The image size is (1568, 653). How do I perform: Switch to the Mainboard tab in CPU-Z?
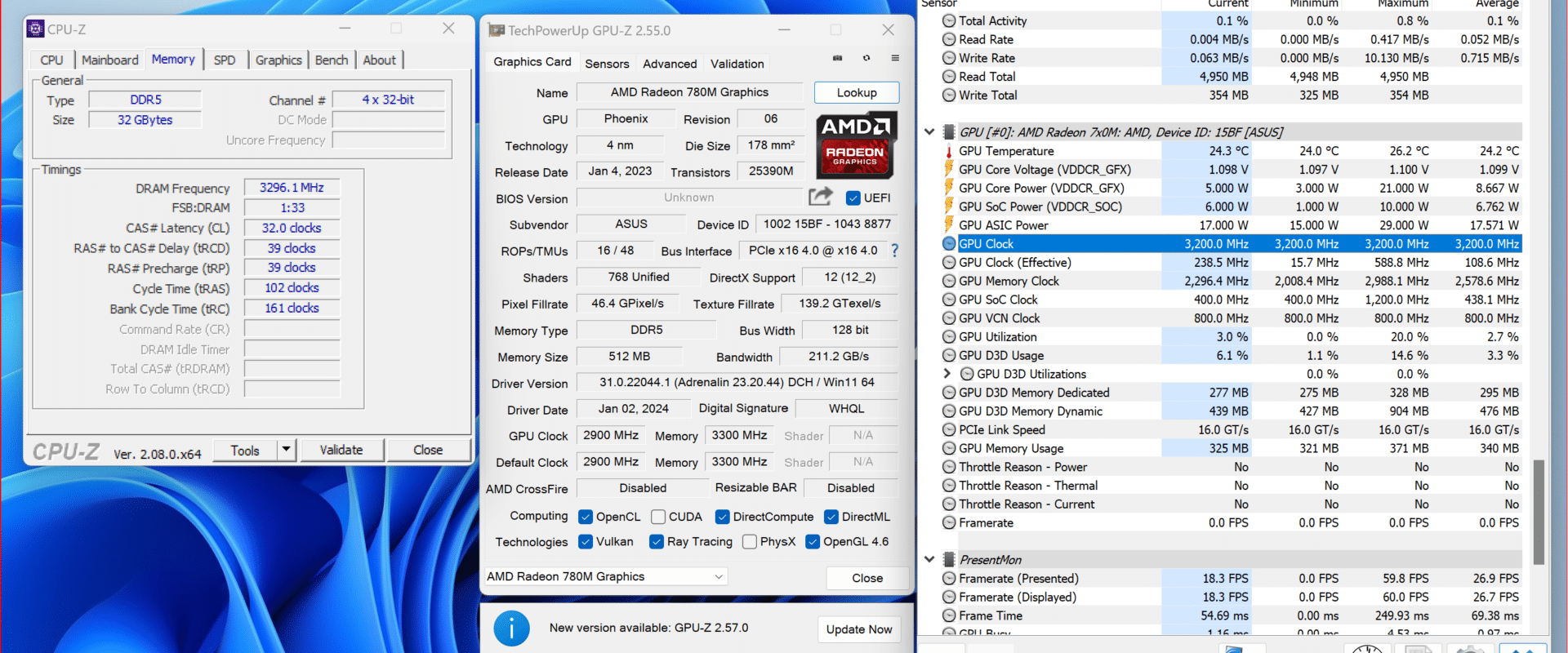click(x=110, y=60)
